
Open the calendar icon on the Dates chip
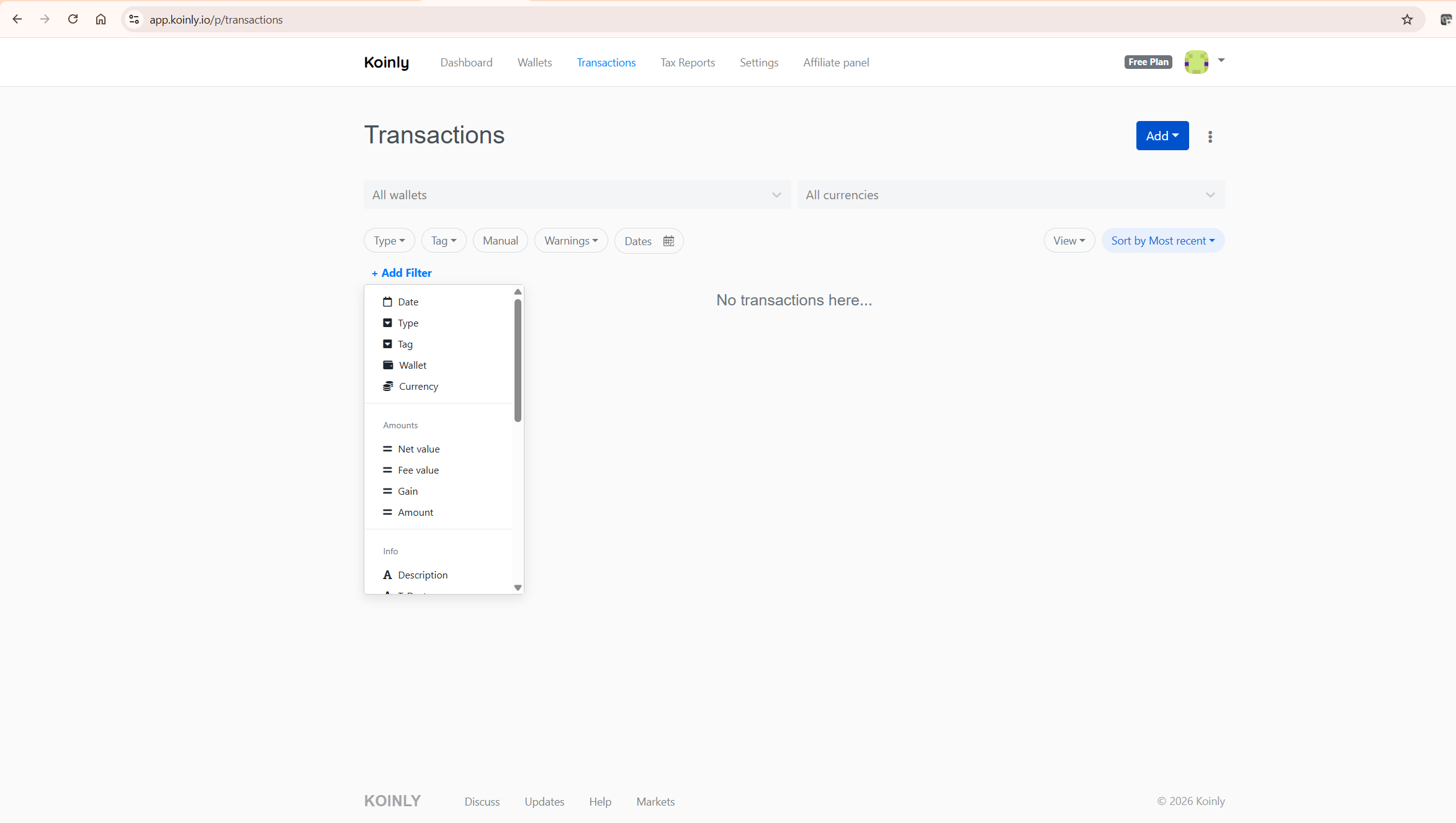point(668,241)
